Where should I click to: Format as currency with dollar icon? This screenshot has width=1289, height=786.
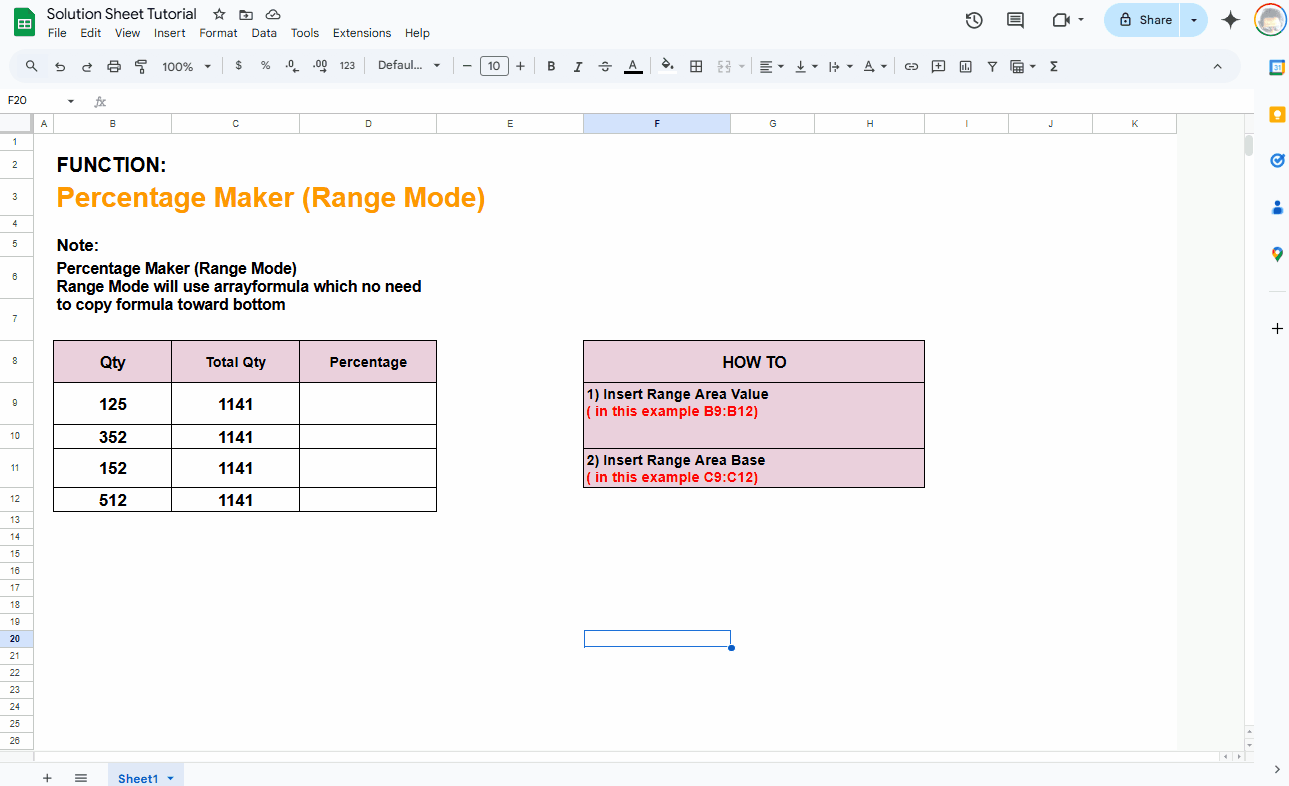[x=238, y=66]
